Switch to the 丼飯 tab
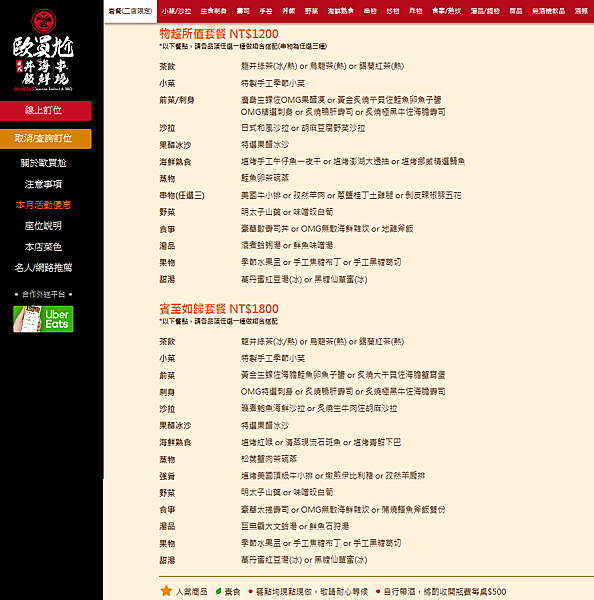Screen dimensions: 594x600 point(289,11)
